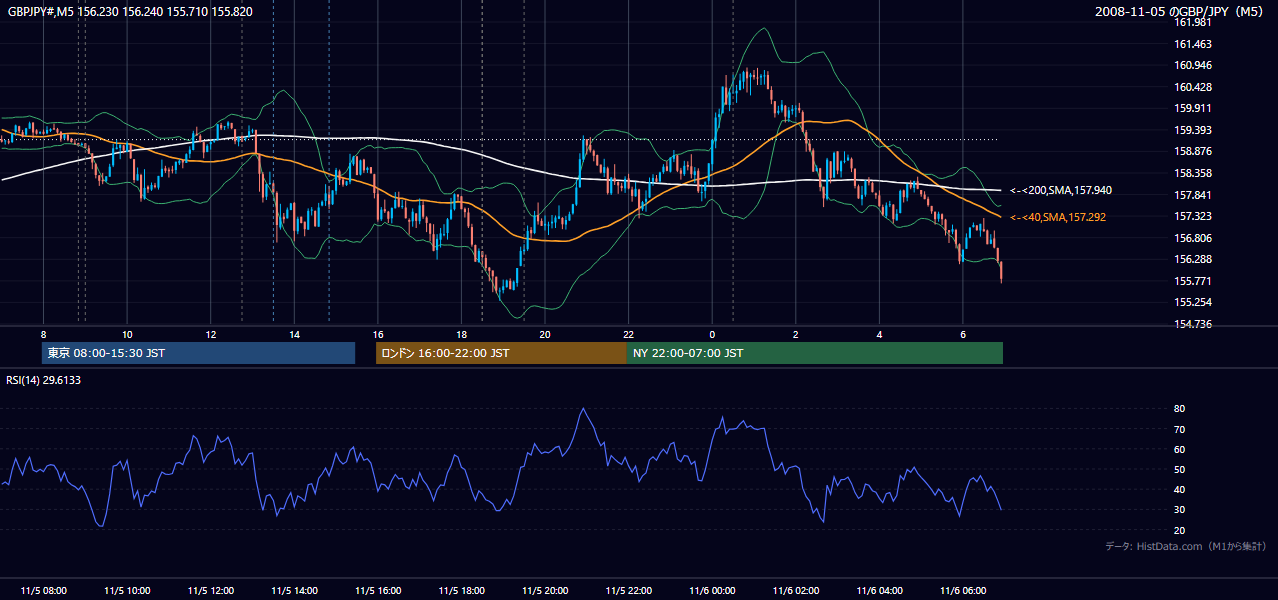Click price axis value 159.393
1278x600 pixels.
1193,130
